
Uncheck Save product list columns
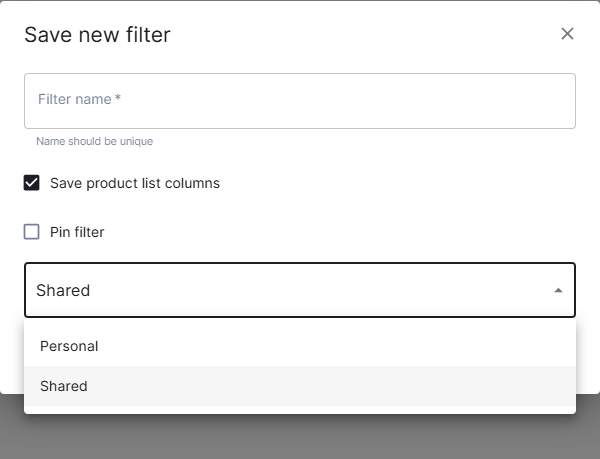coord(32,183)
